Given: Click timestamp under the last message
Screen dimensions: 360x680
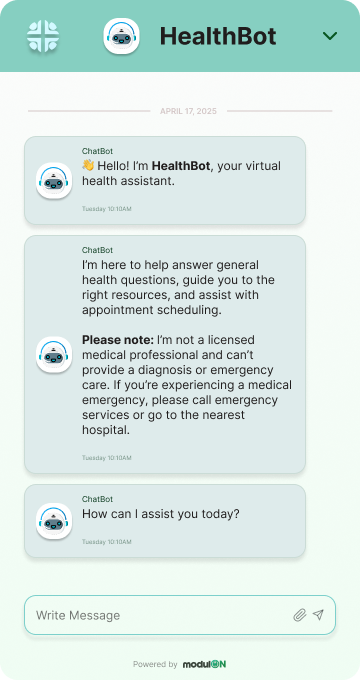Looking at the screenshot, I should 107,542.
